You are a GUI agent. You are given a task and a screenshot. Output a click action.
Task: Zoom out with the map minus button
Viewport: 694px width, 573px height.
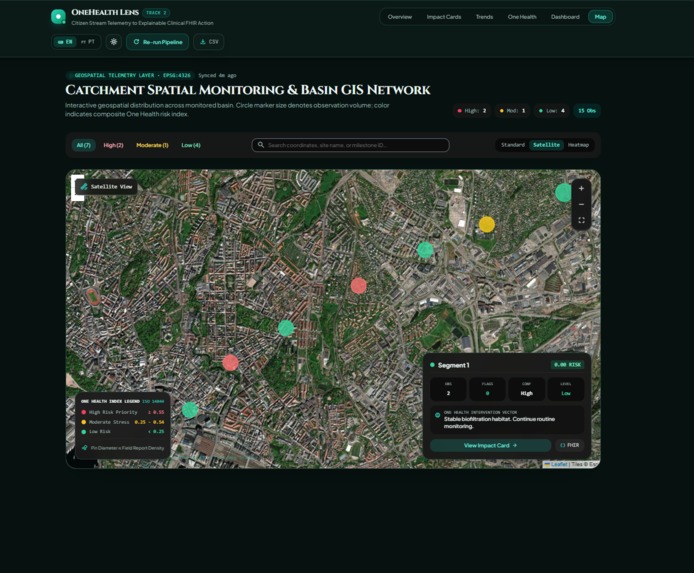click(581, 204)
